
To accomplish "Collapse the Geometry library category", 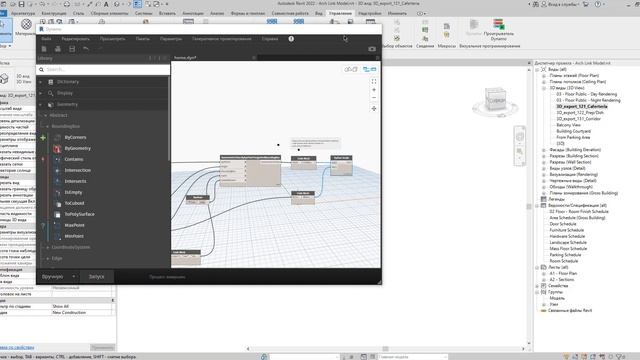I will pyautogui.click(x=40, y=104).
